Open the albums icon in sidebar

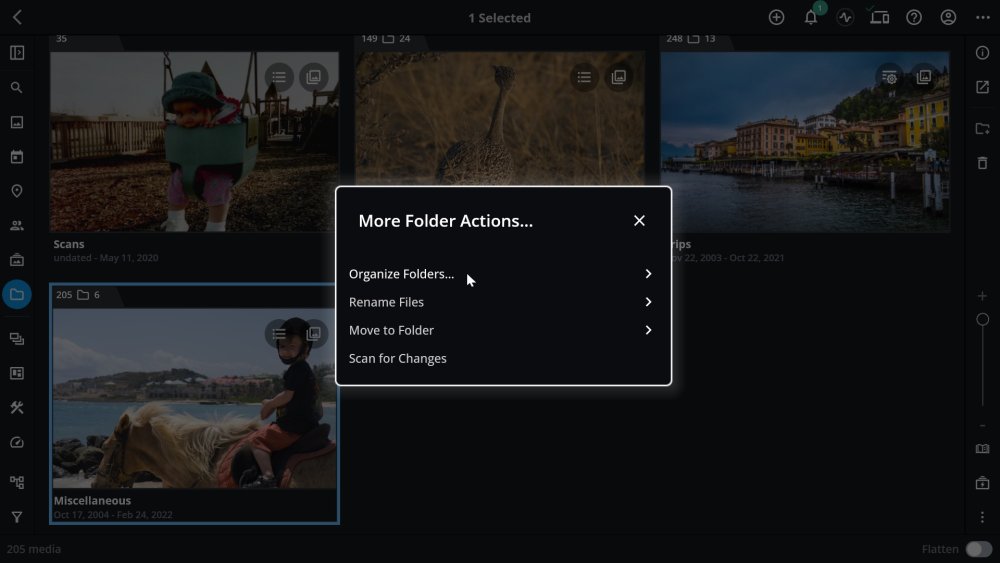coord(17,260)
